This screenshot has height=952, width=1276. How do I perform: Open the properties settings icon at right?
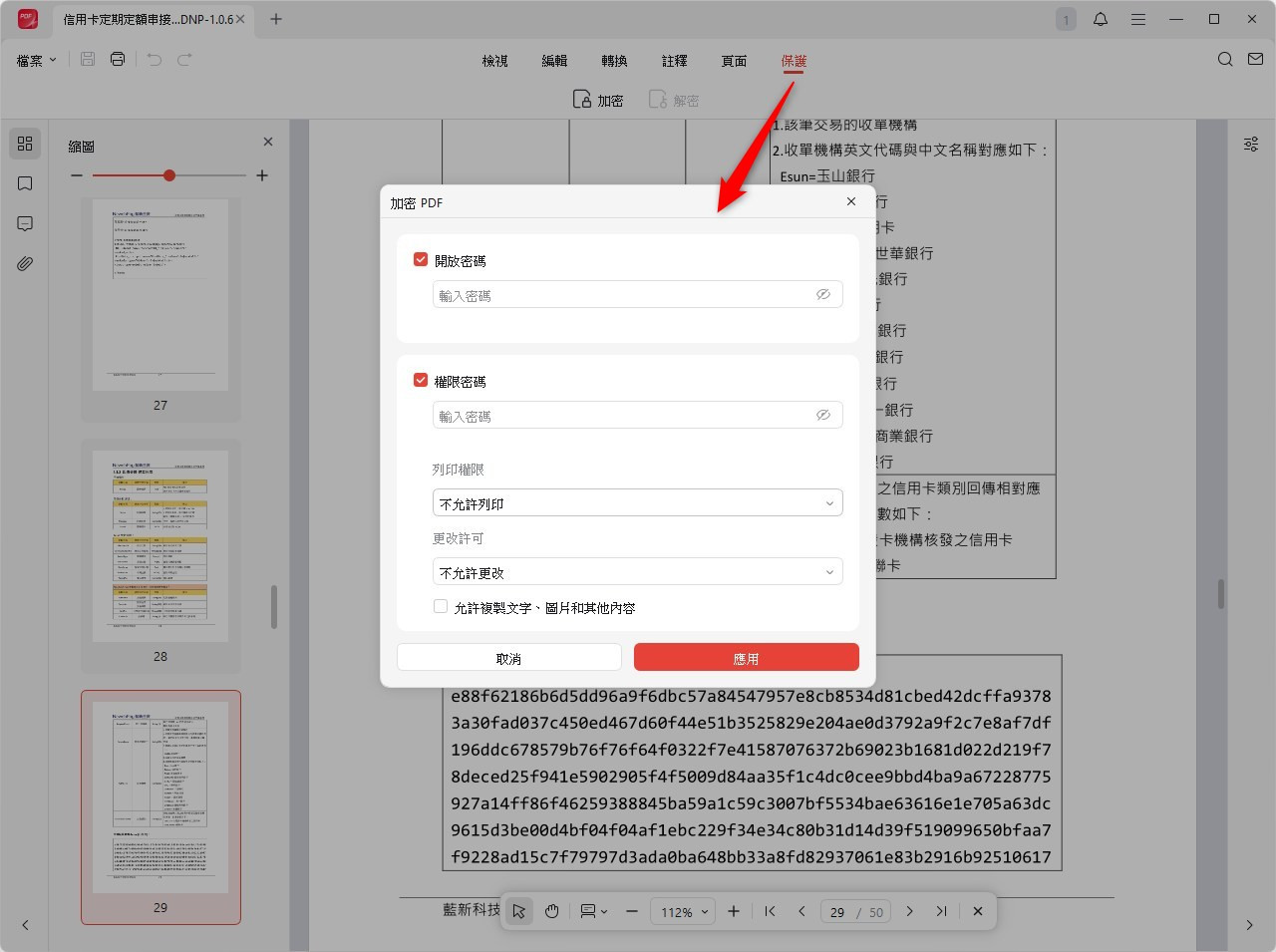coord(1250,145)
